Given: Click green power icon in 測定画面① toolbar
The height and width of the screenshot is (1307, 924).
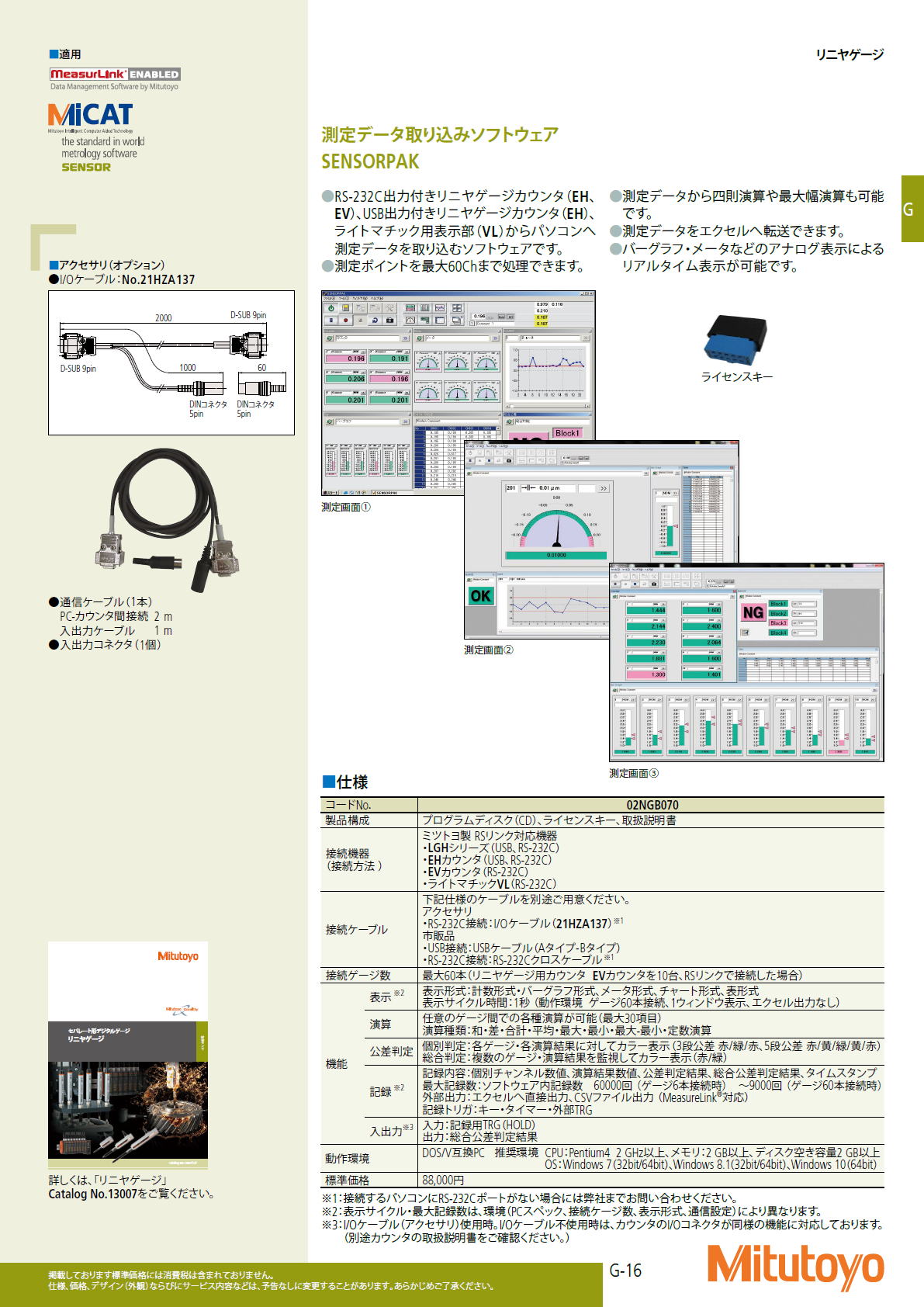Looking at the screenshot, I should click(x=331, y=308).
